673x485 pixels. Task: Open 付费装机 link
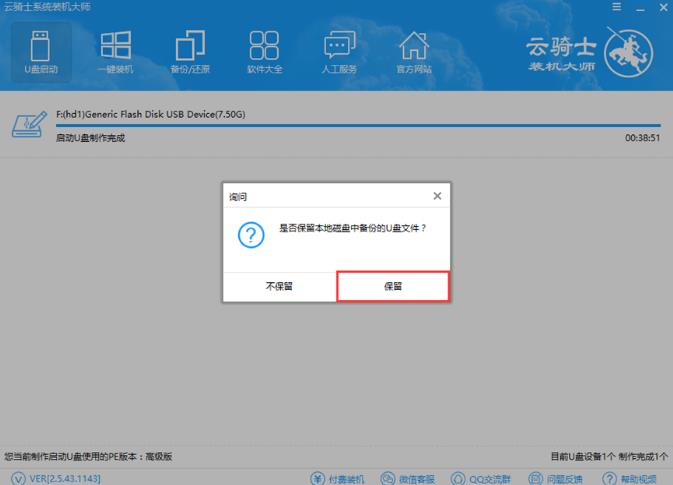click(337, 479)
